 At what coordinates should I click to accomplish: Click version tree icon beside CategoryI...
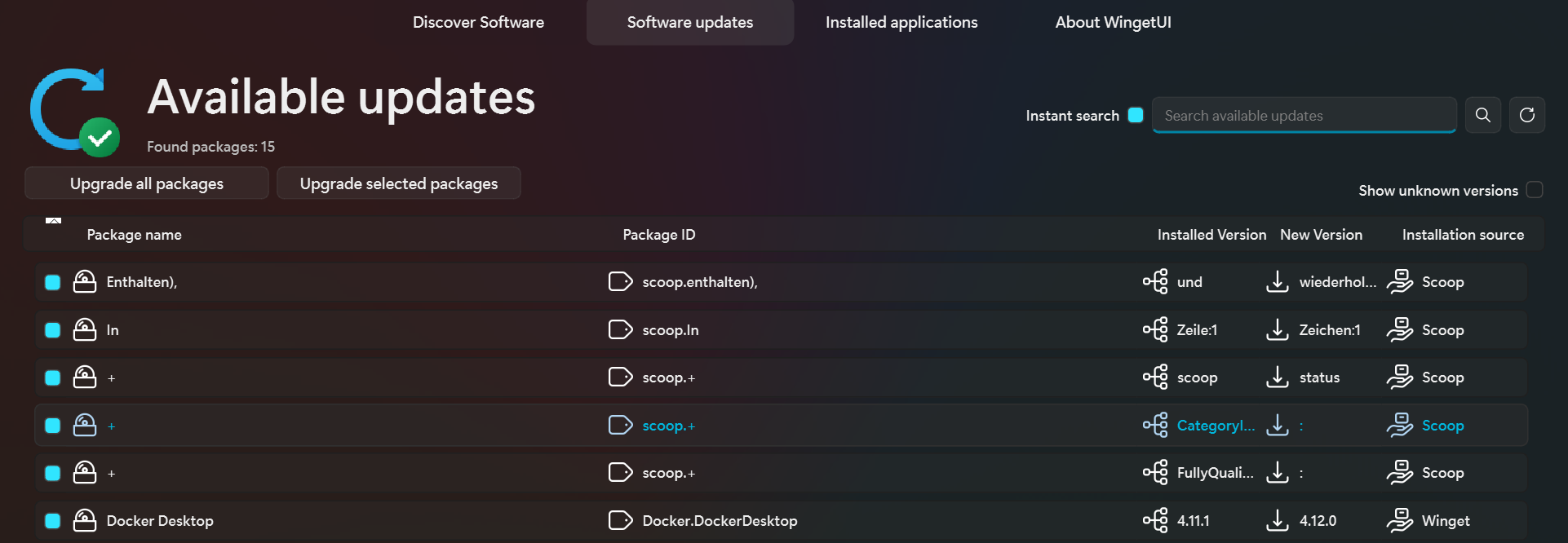[x=1155, y=425]
